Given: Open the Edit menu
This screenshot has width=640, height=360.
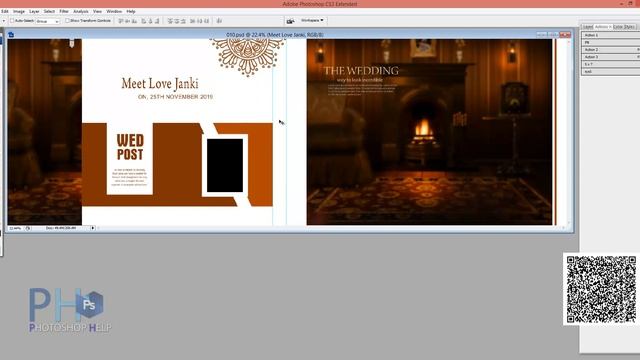Looking at the screenshot, I should pos(5,11).
